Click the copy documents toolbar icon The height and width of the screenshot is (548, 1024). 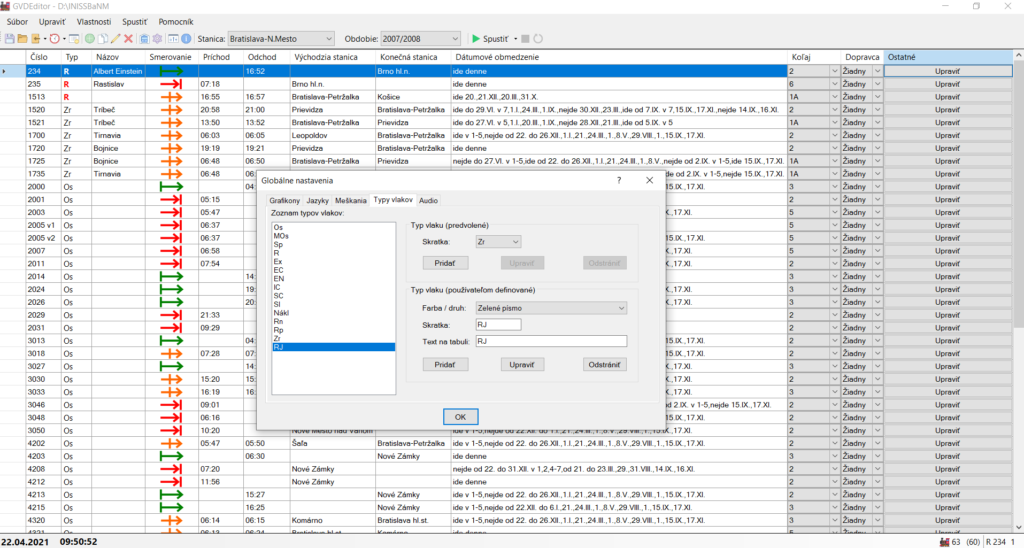103,39
